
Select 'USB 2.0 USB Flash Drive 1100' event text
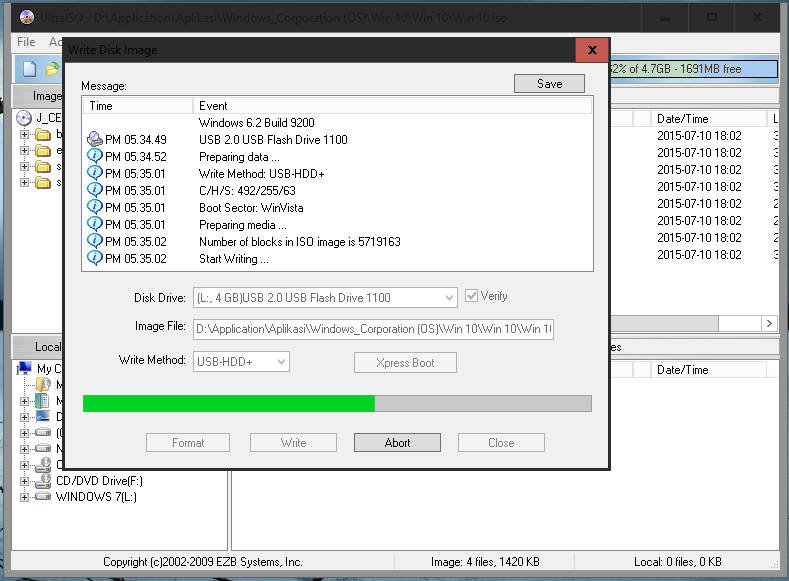tap(273, 140)
